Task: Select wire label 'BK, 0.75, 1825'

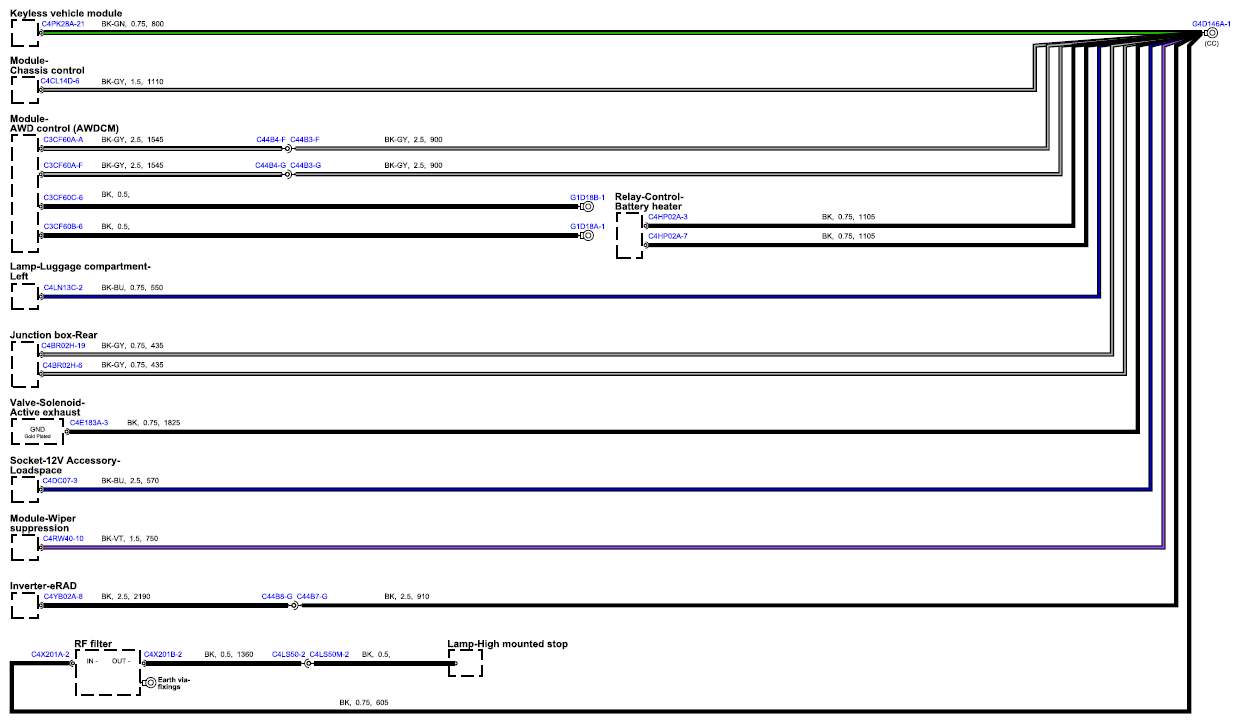Action: [154, 423]
